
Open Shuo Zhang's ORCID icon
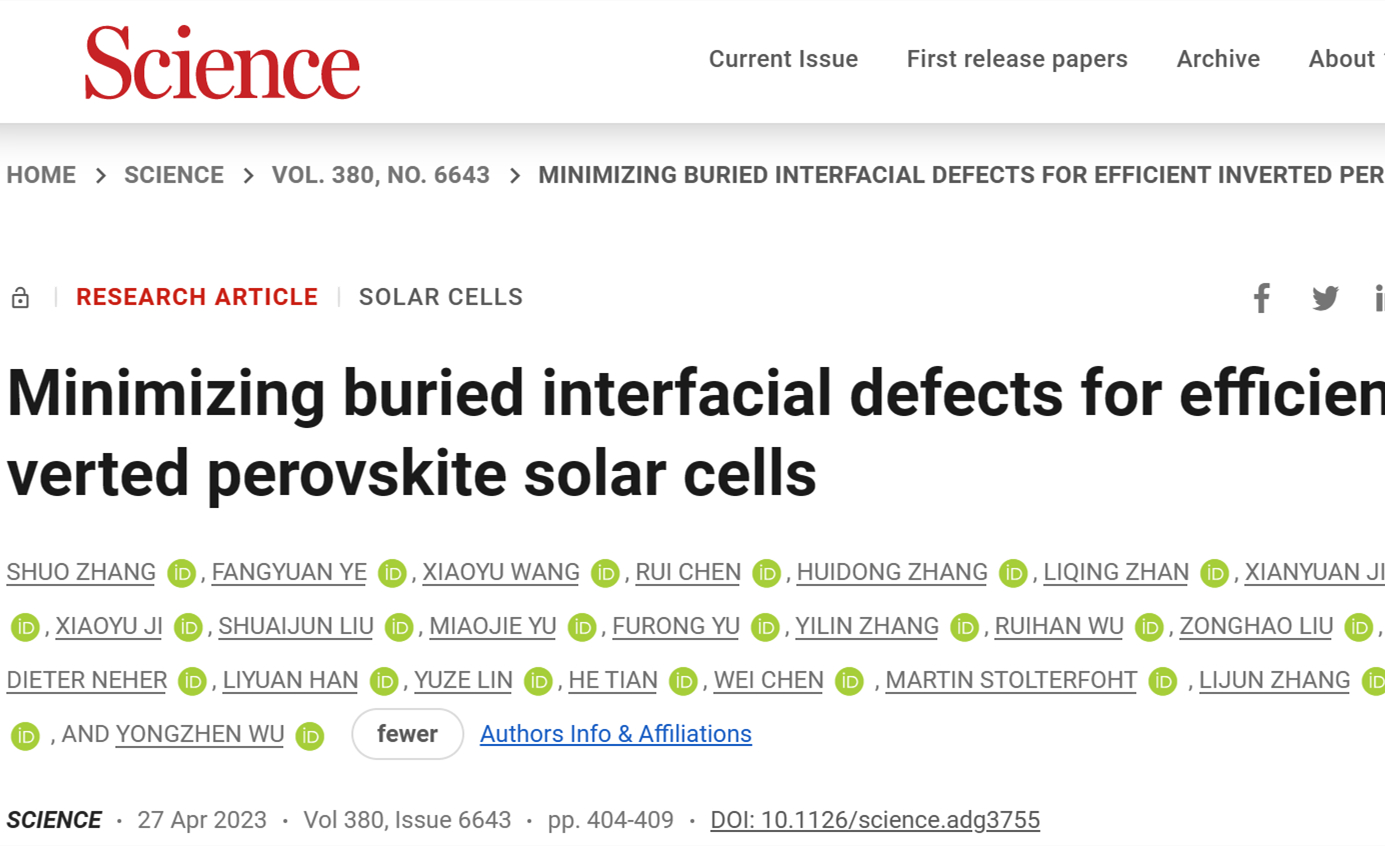click(x=181, y=573)
